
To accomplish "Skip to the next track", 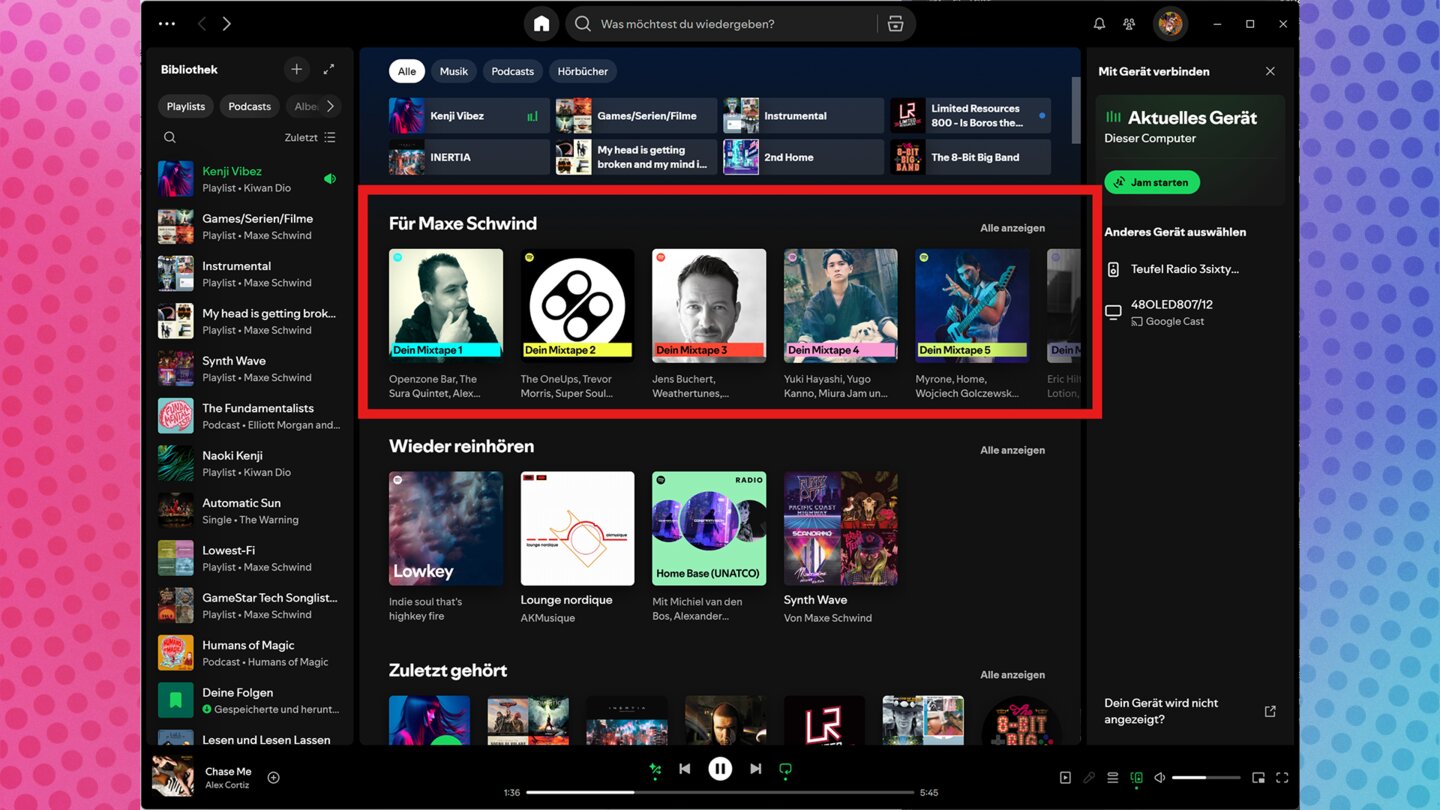I will coord(755,769).
